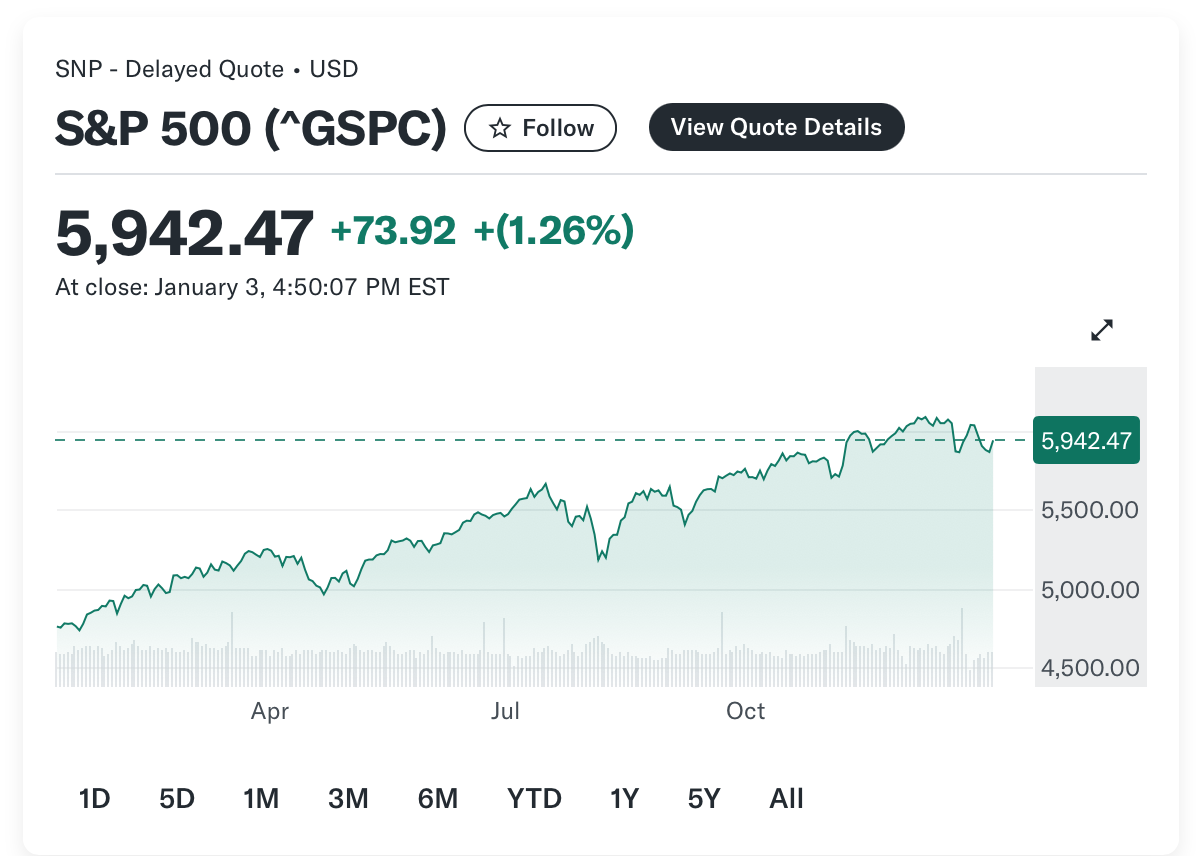Click the S&P 500 (^GSPC) title
The width and height of the screenshot is (1196, 856).
pos(250,128)
